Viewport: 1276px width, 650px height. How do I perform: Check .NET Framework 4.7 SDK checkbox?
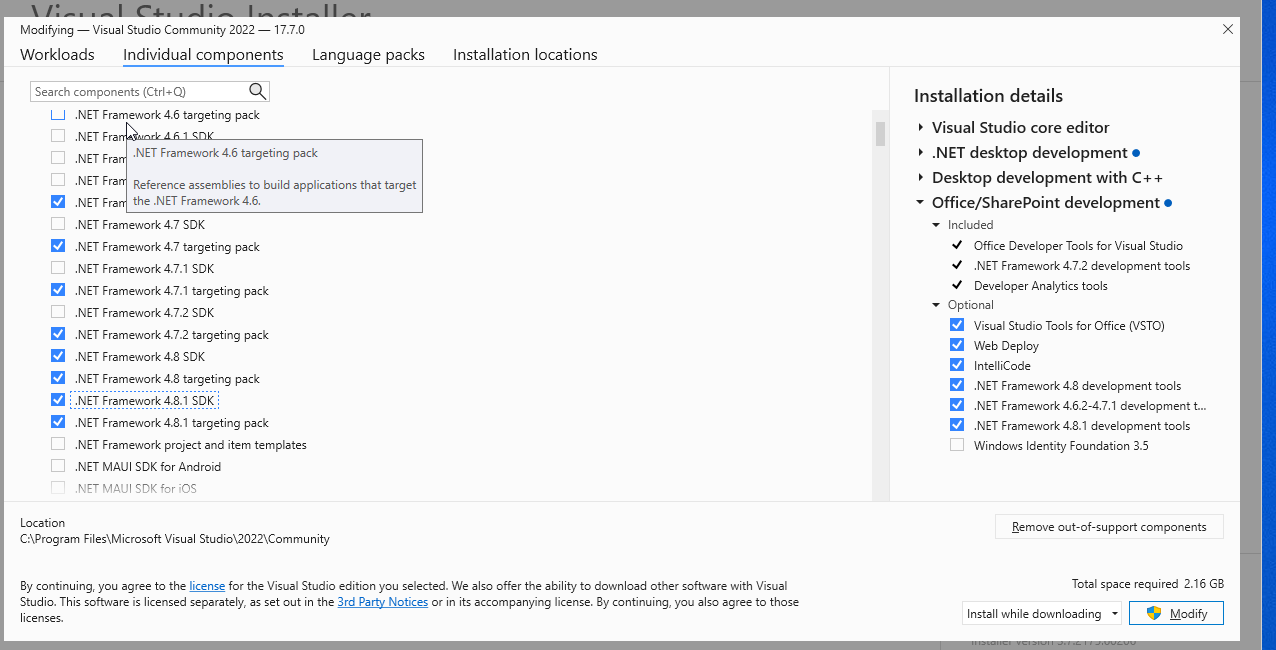point(58,224)
